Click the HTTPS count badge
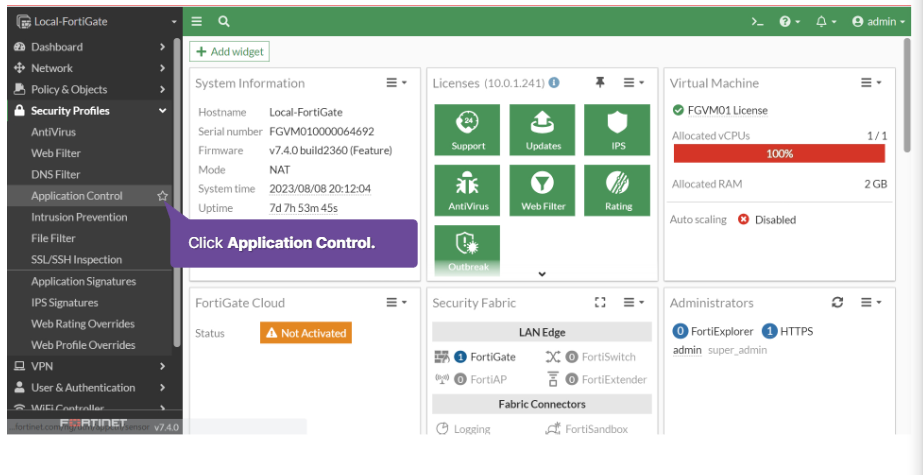The width and height of the screenshot is (923, 475). point(769,331)
